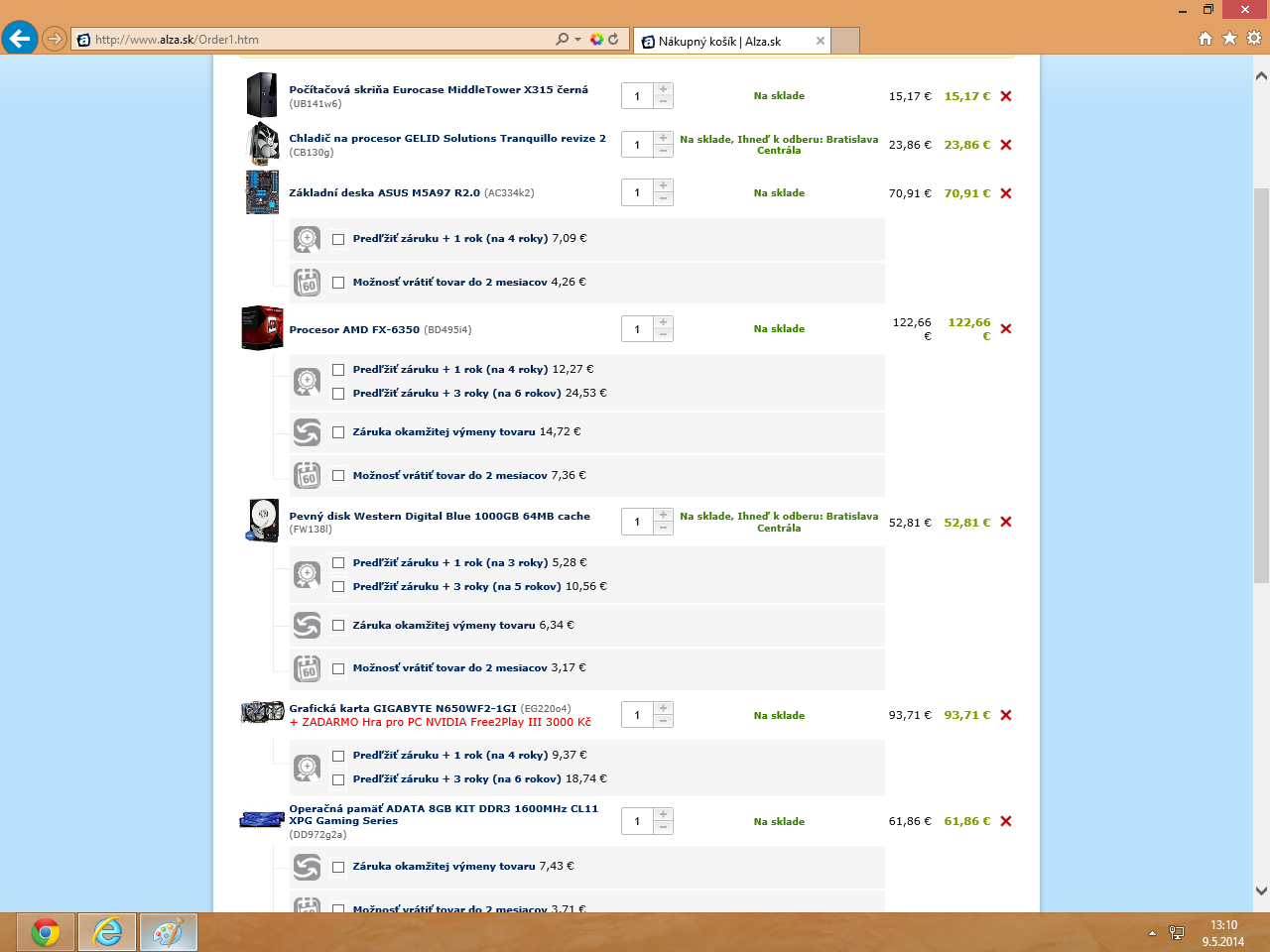
Task: Open Google Chrome from the taskbar
Action: tap(46, 932)
